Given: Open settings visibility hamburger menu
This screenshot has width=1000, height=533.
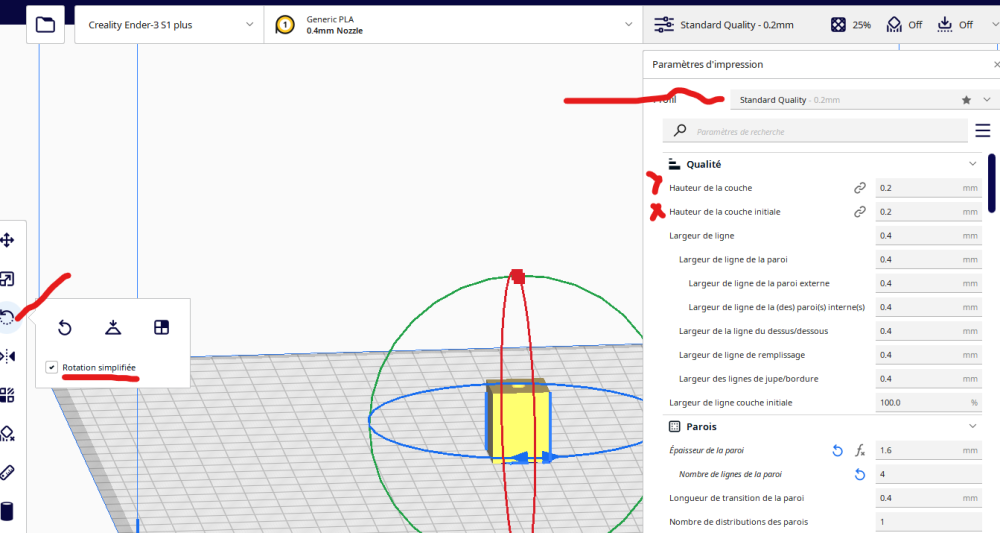Looking at the screenshot, I should pos(982,131).
